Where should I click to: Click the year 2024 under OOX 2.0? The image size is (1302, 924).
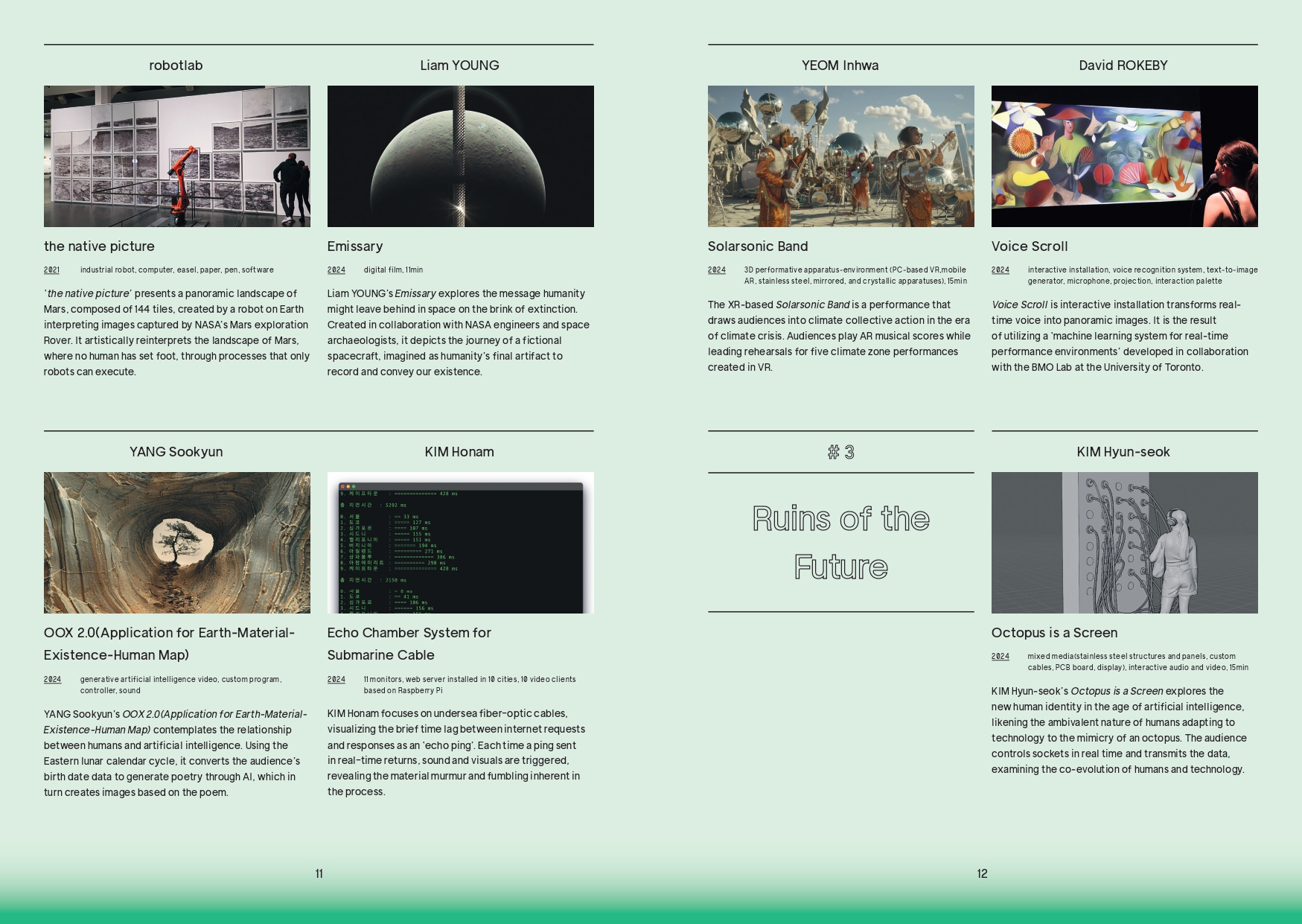click(52, 680)
